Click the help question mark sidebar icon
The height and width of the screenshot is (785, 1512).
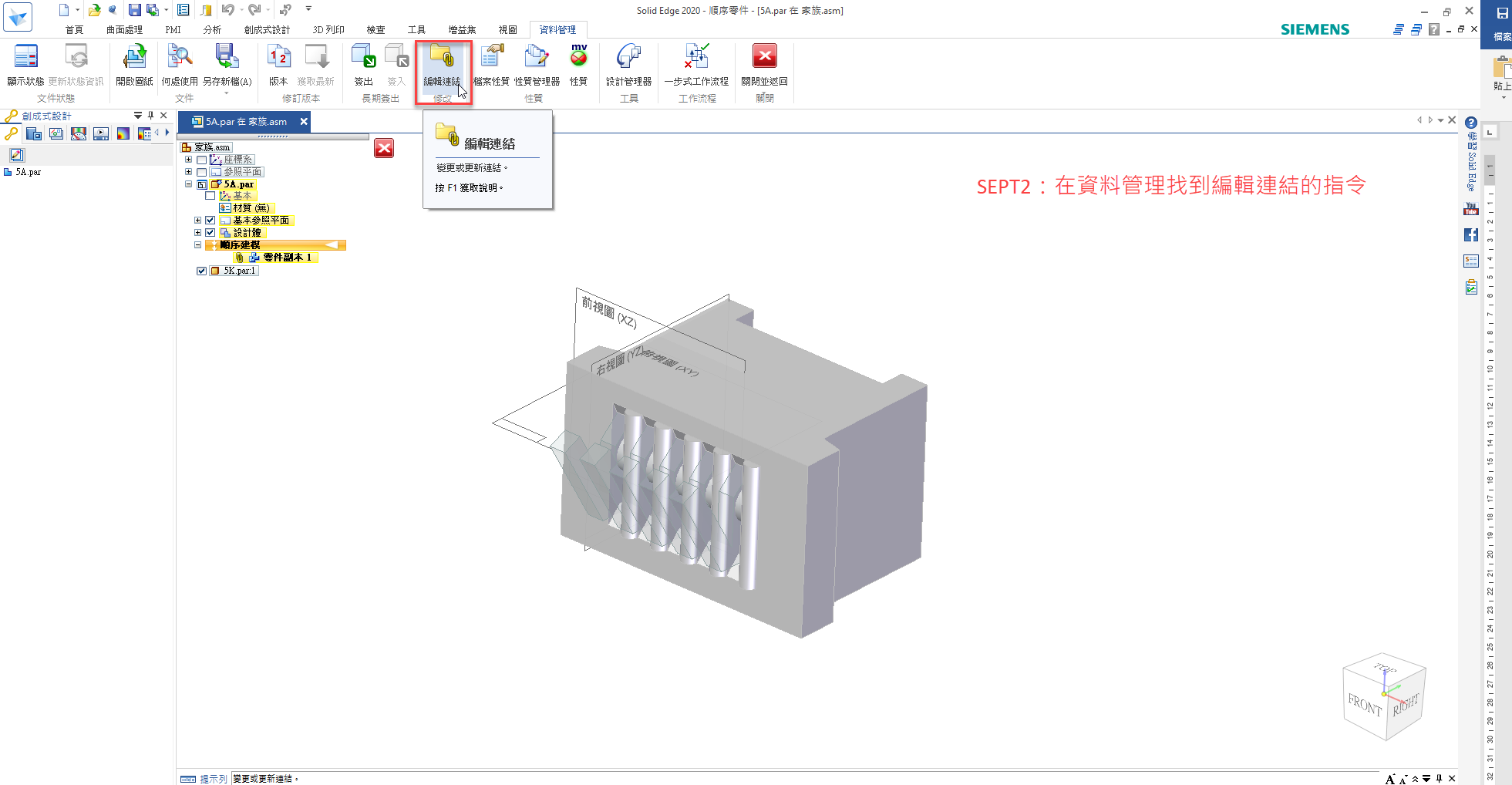(x=1471, y=123)
